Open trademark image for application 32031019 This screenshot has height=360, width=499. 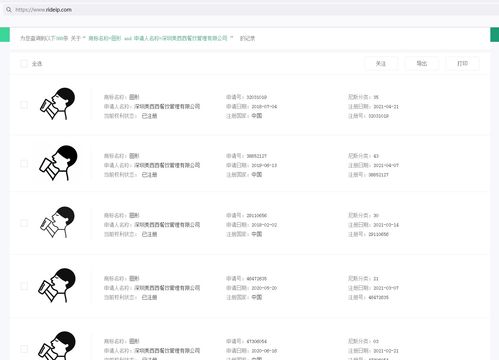coord(57,104)
